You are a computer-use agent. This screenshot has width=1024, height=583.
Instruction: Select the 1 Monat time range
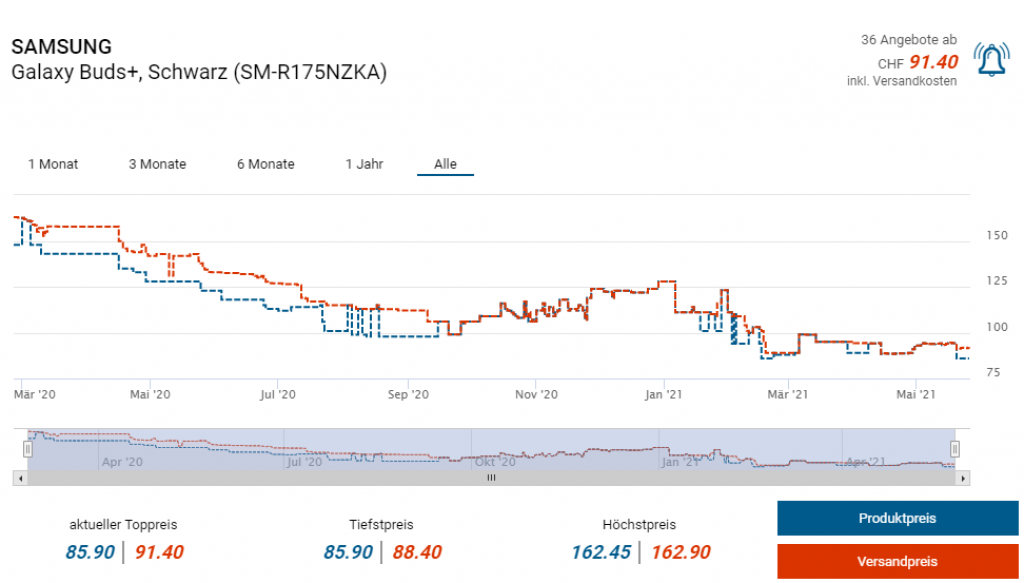[x=53, y=164]
